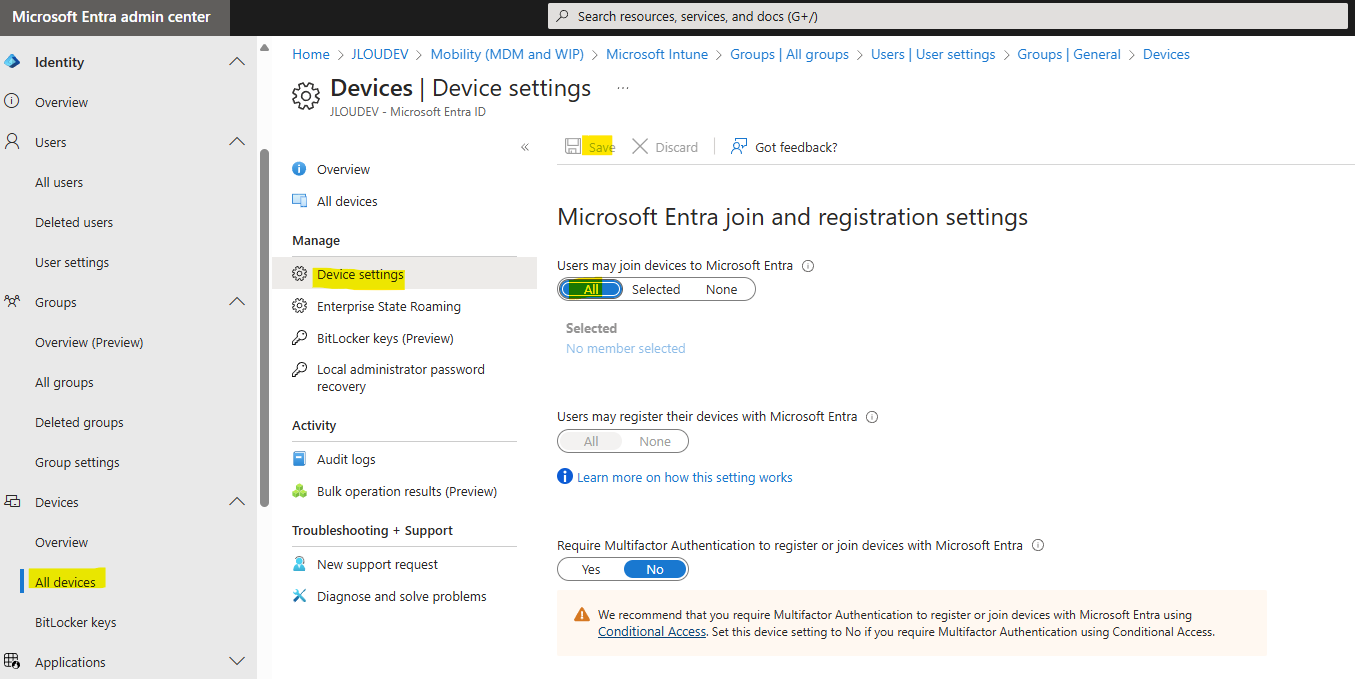Image resolution: width=1355 pixels, height=679 pixels.
Task: Click the Bulk operation results icon
Action: point(299,491)
